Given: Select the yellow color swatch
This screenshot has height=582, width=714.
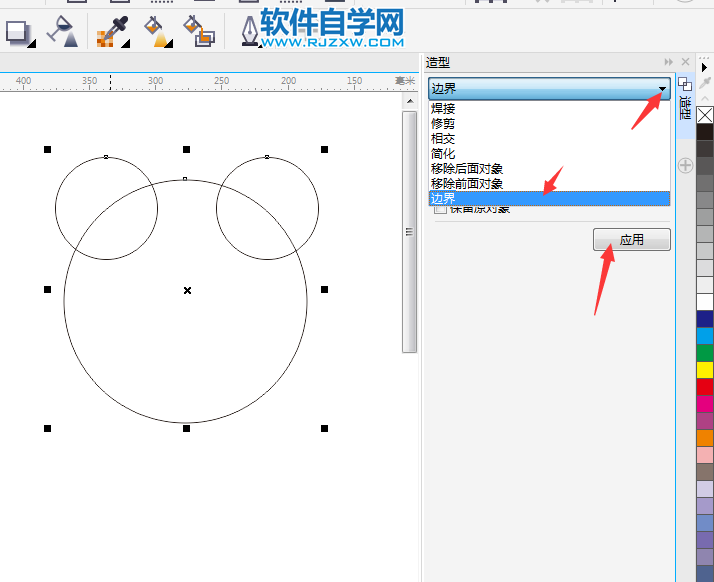Looking at the screenshot, I should click(705, 370).
